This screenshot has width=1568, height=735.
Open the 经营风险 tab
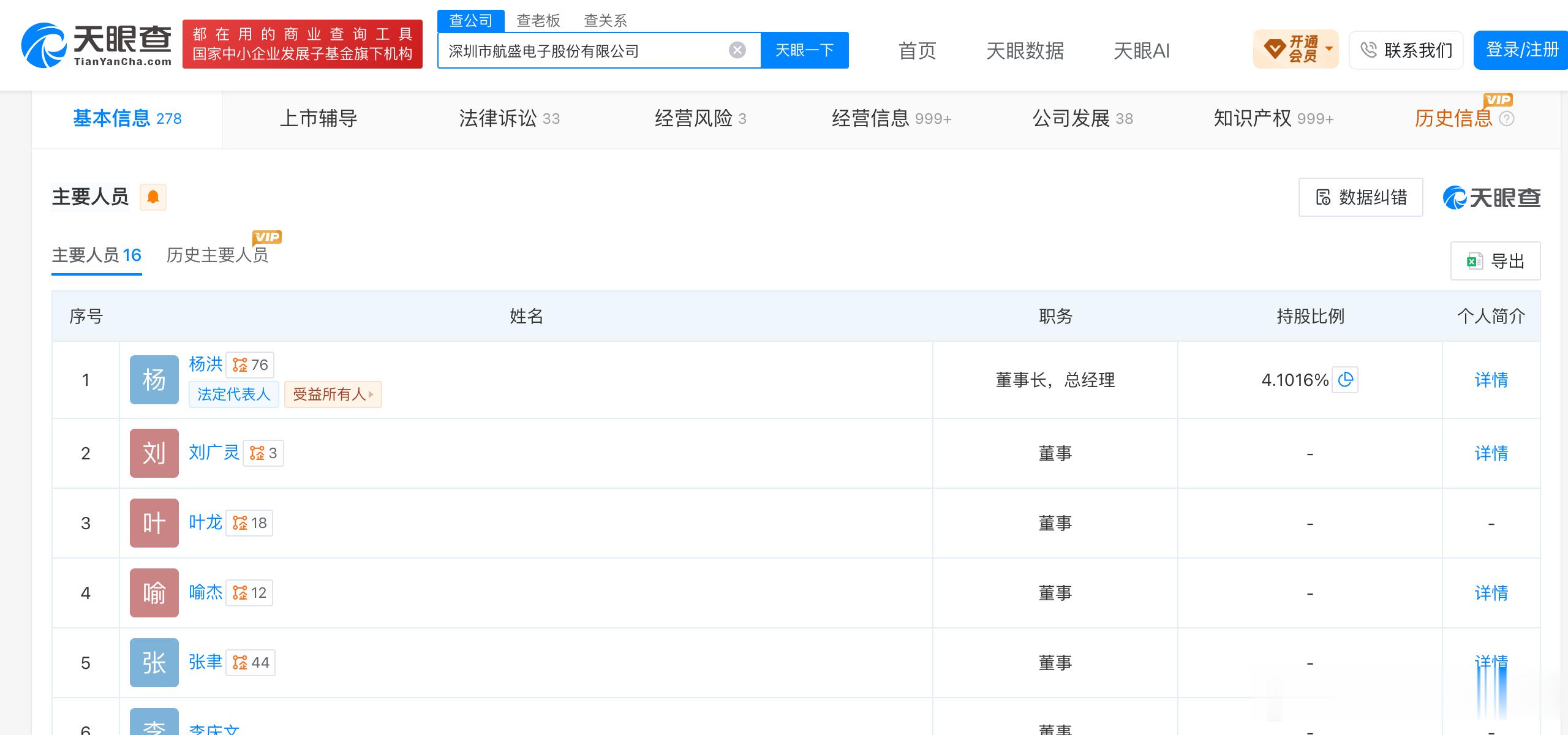tap(701, 119)
